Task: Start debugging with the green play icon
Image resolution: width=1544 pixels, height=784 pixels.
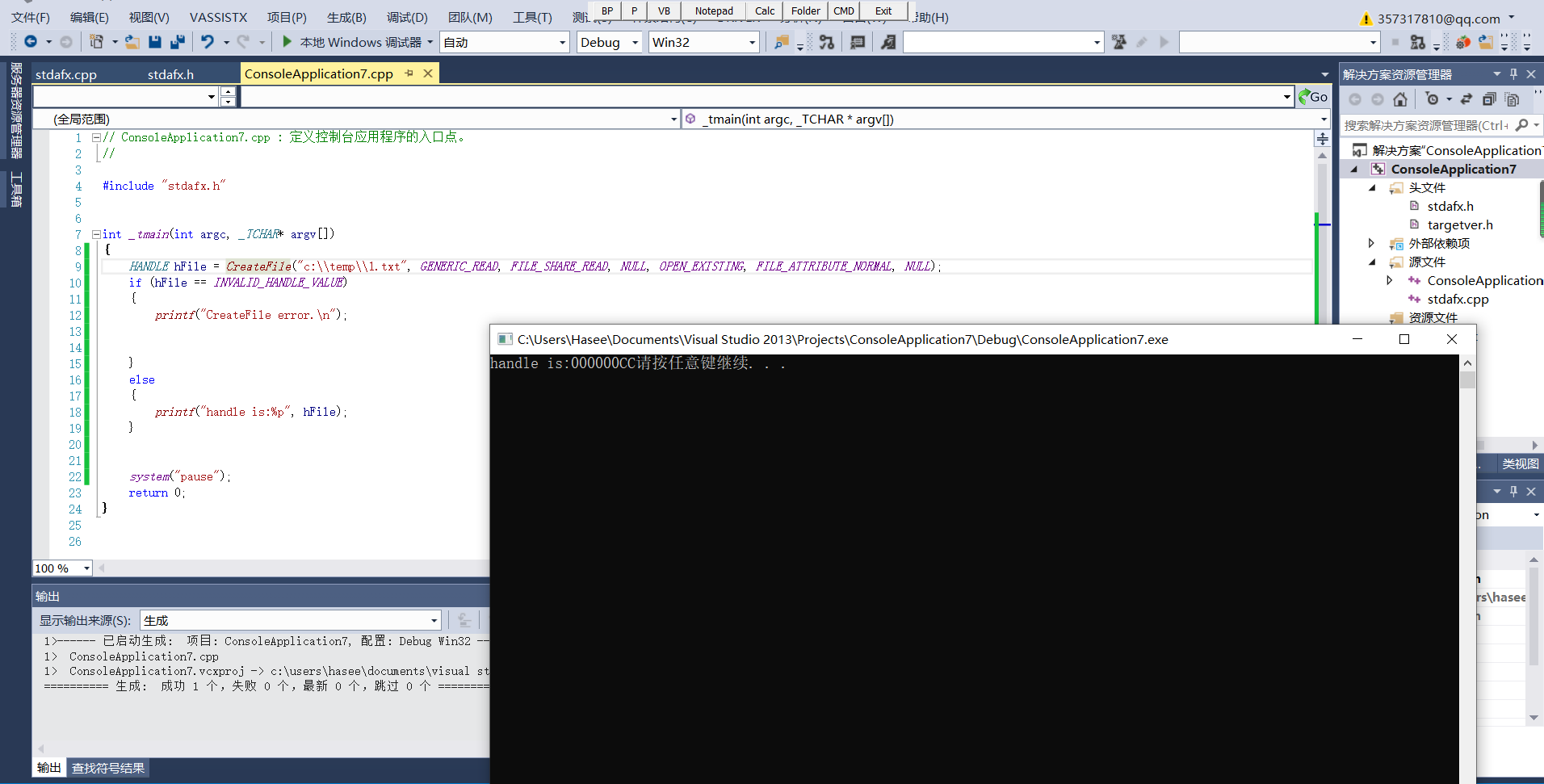Action: pyautogui.click(x=287, y=42)
